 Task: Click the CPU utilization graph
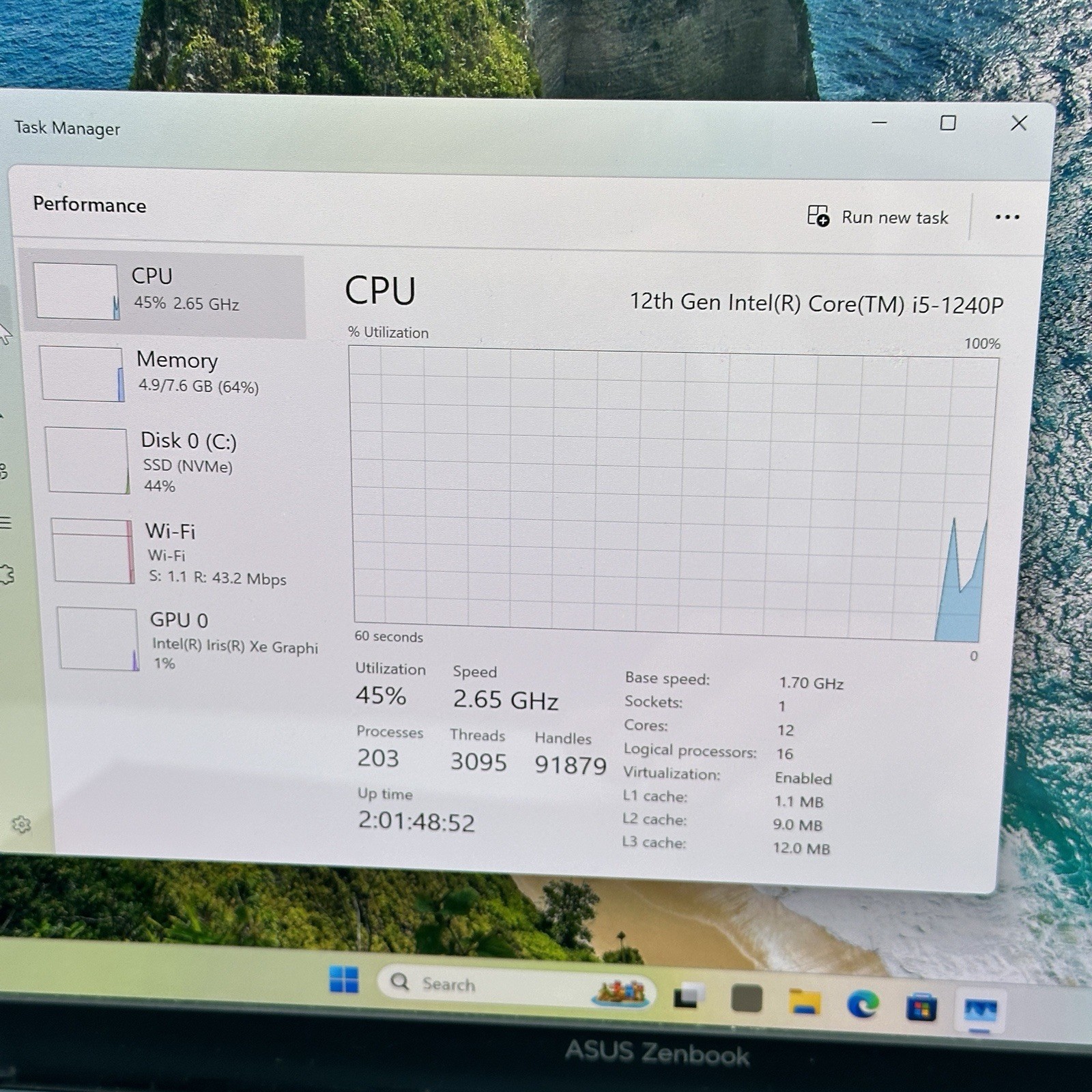[672, 495]
